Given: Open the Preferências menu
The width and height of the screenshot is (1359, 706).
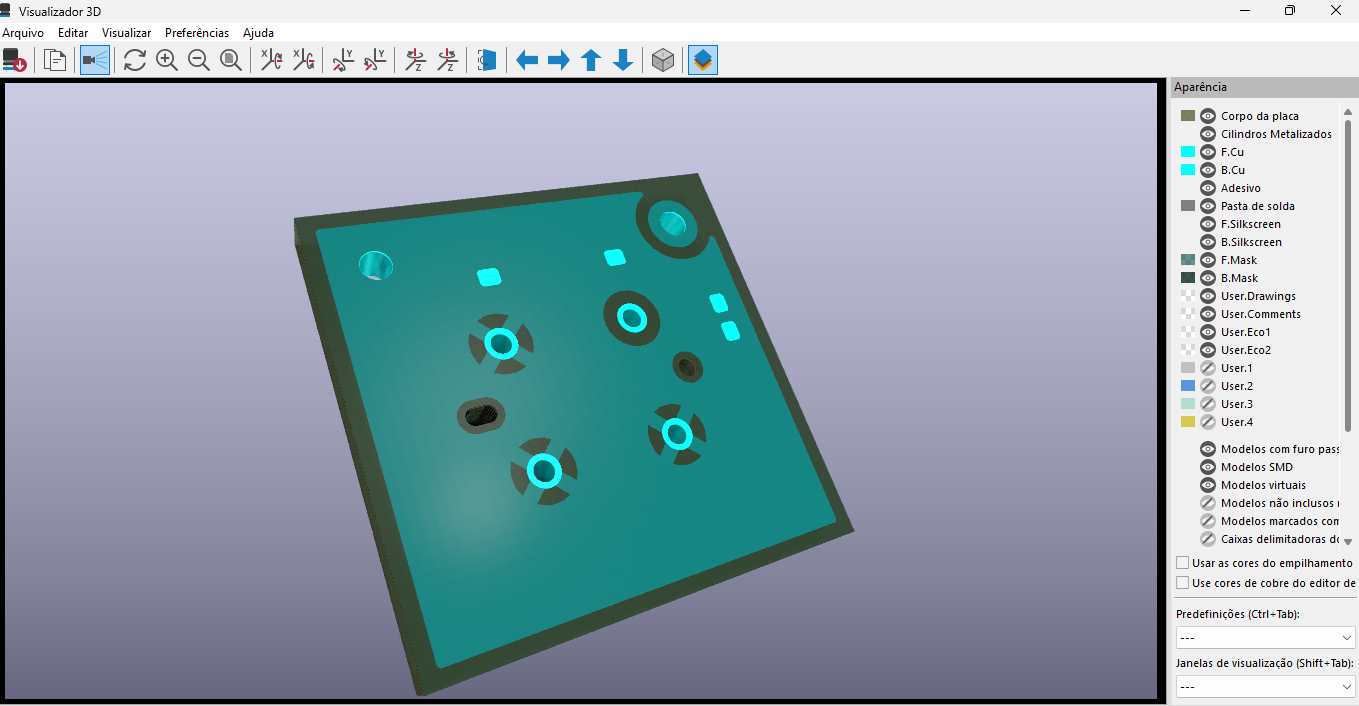Looking at the screenshot, I should point(197,33).
